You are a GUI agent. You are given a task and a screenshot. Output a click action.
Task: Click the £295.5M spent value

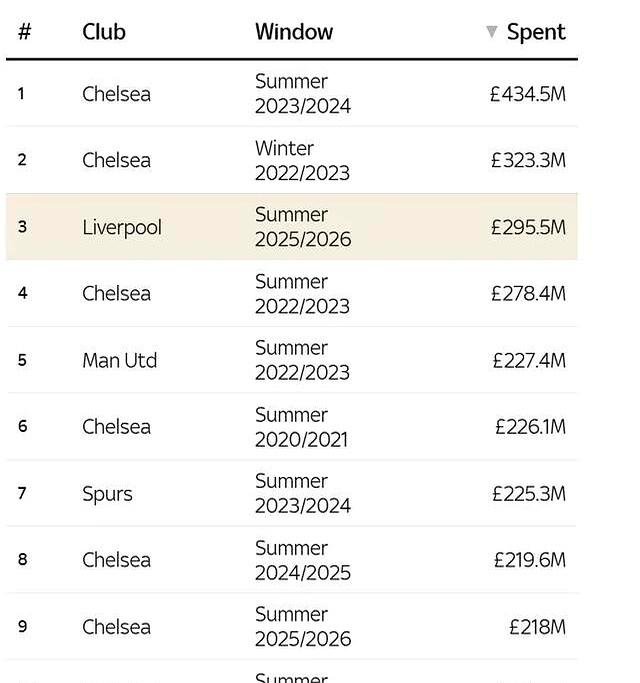528,227
